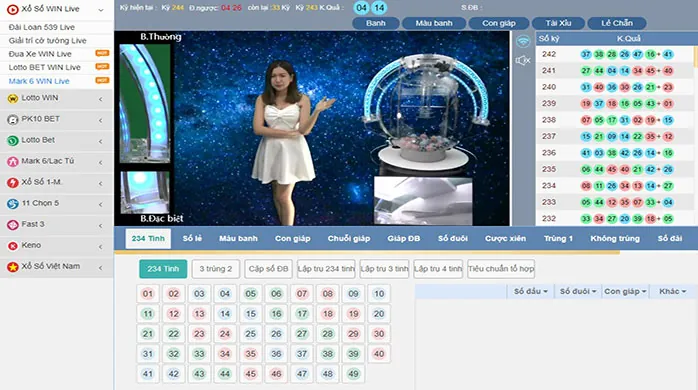The image size is (698, 390).
Task: Select number ball 28
Action: click(x=328, y=334)
